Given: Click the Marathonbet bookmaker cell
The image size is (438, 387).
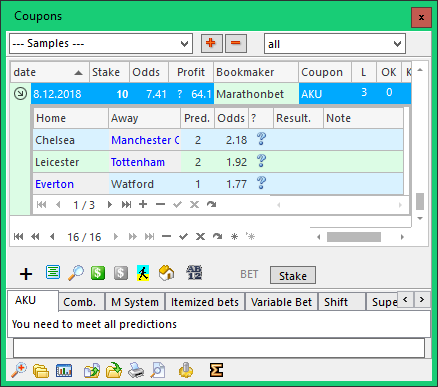Looking at the screenshot, I should point(256,94).
